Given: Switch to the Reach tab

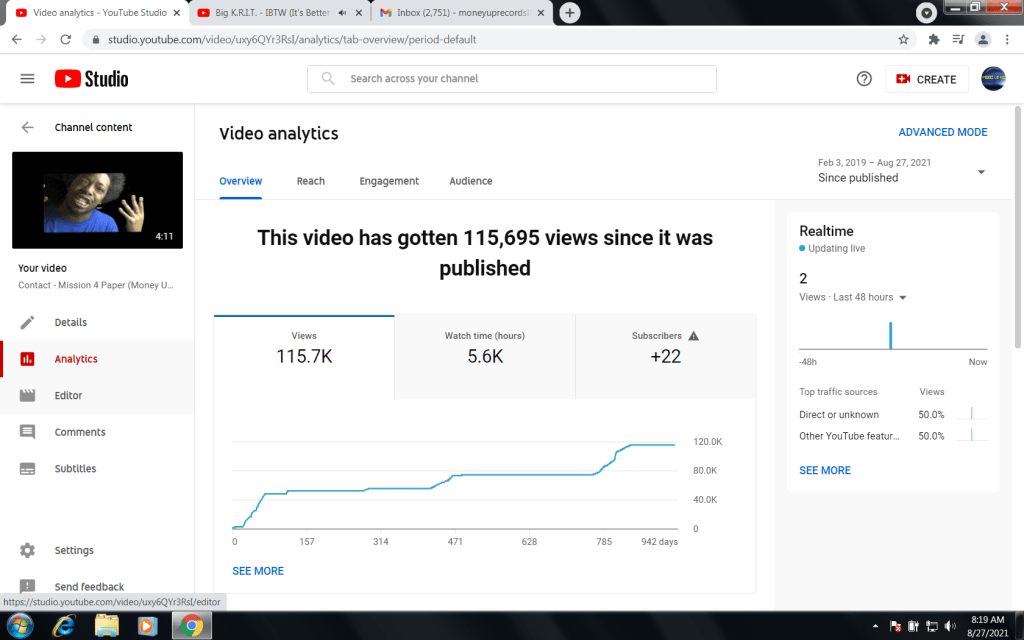Looking at the screenshot, I should 310,181.
